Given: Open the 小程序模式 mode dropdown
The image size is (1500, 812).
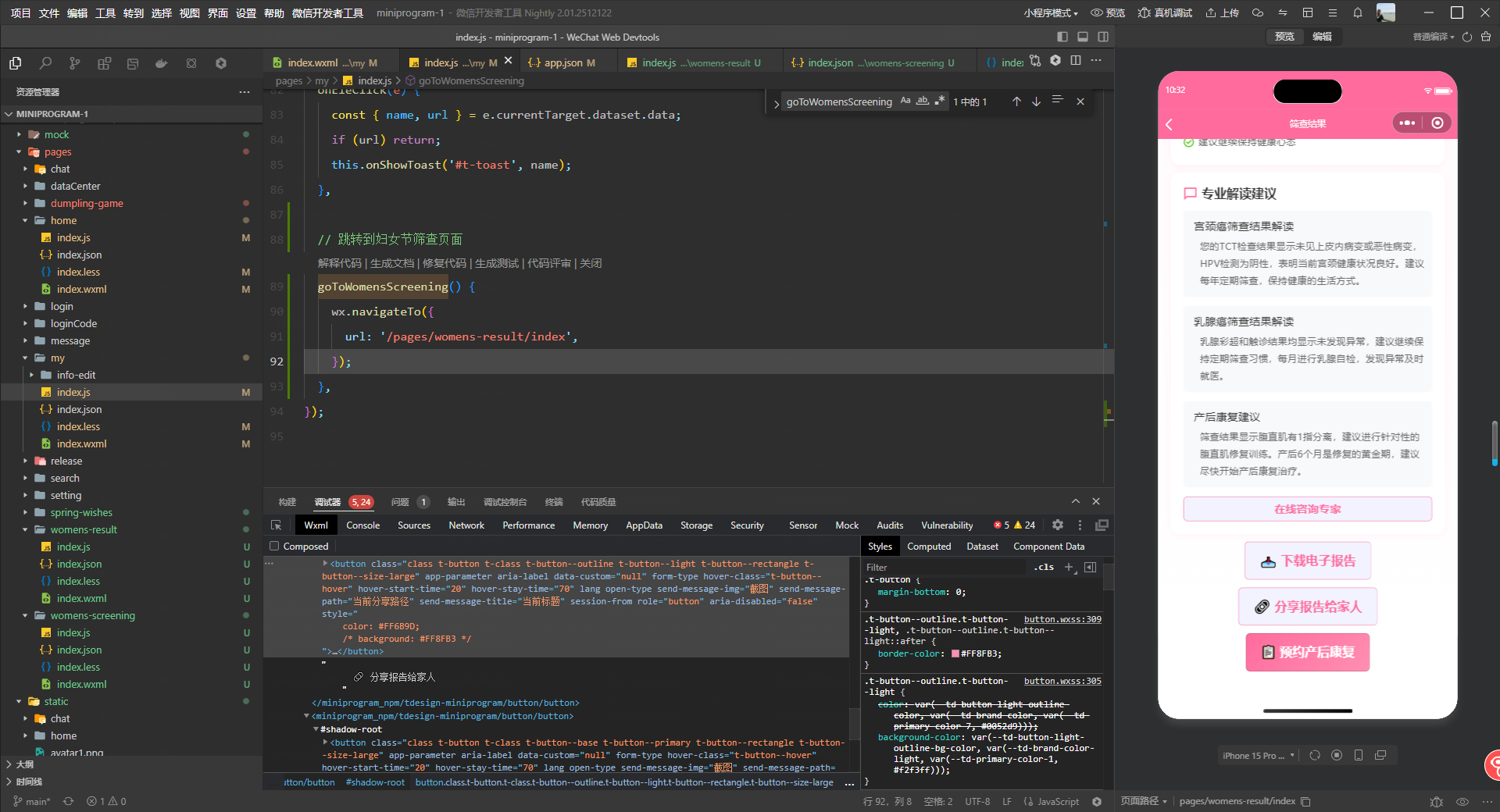Looking at the screenshot, I should tap(1050, 12).
